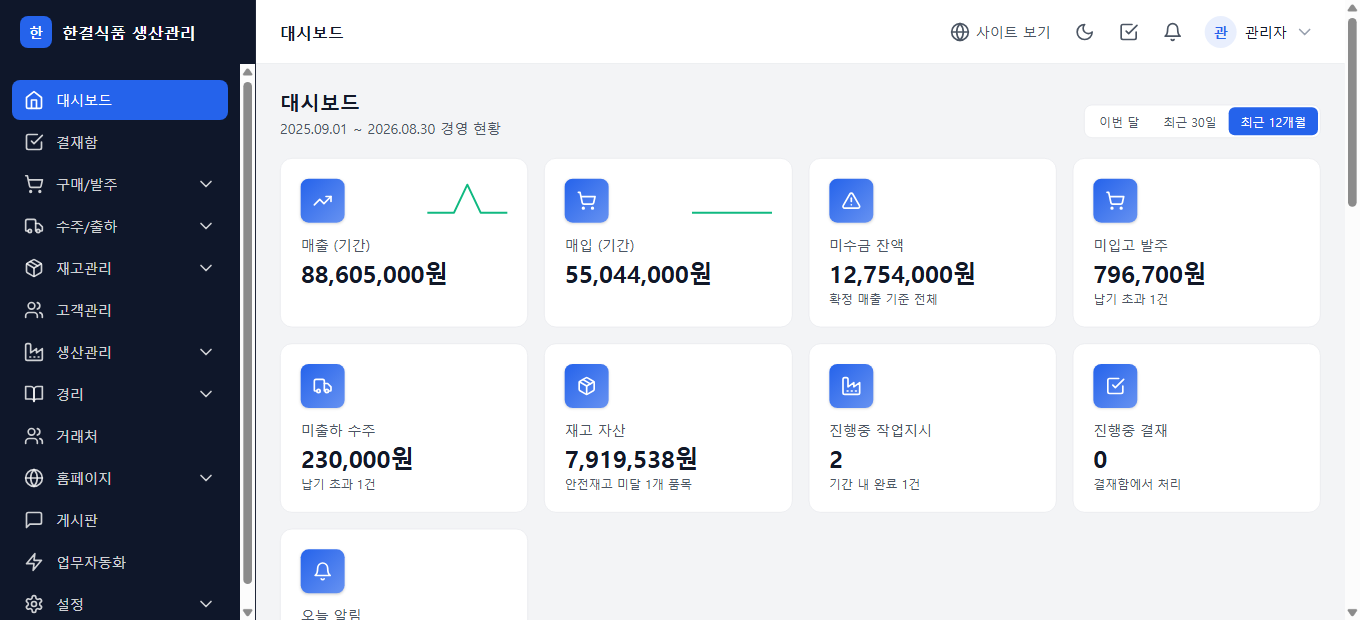Click the 한결식품 생산관리 title

pos(129,32)
